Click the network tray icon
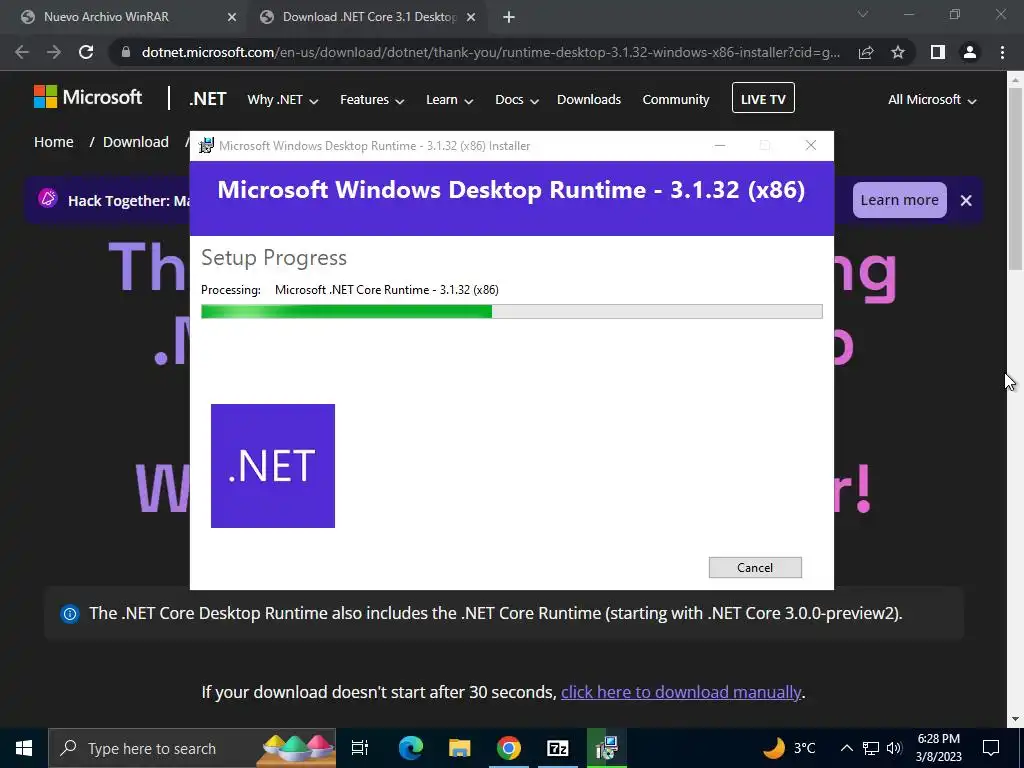 pos(871,748)
